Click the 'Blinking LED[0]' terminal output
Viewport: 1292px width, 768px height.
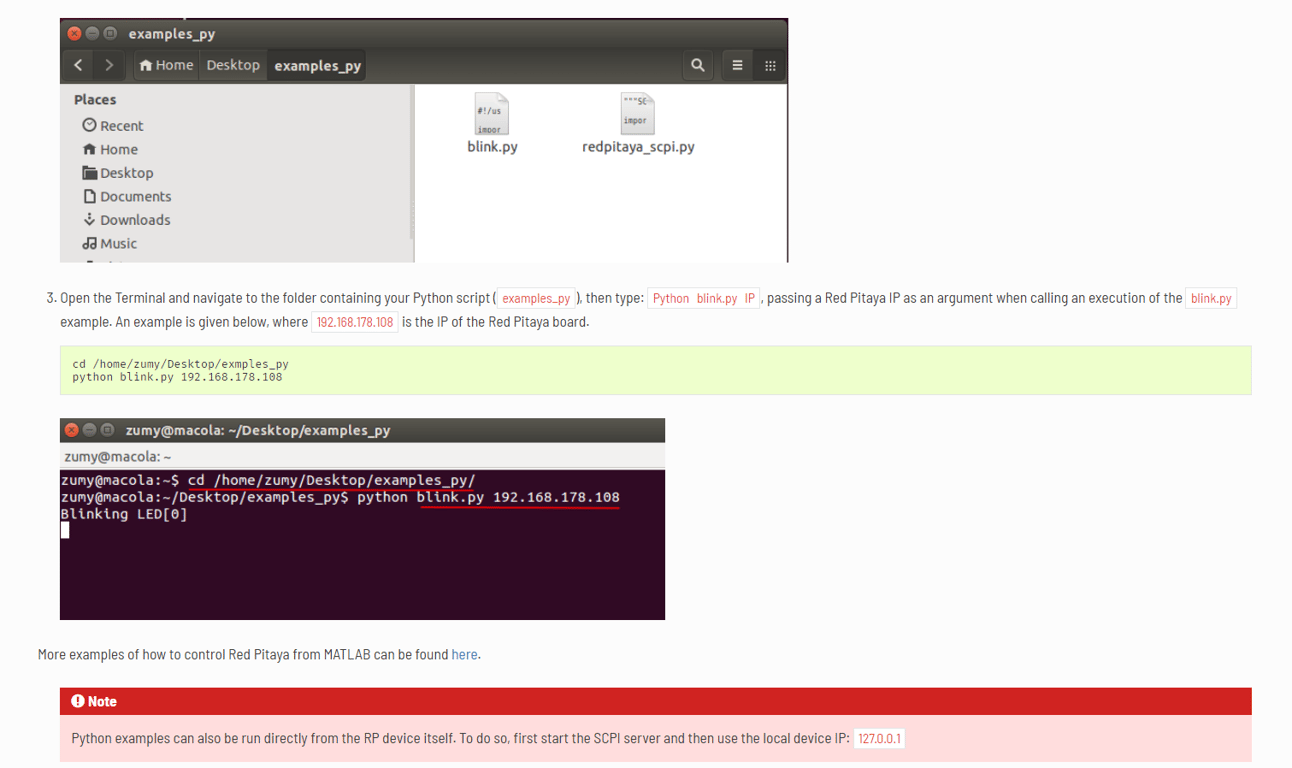click(124, 514)
